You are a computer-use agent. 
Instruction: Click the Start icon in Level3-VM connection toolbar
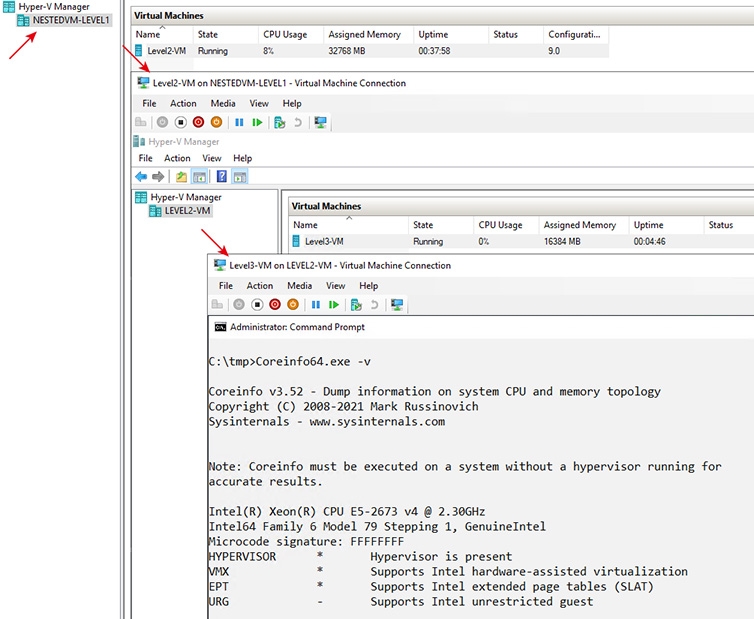pos(239,304)
